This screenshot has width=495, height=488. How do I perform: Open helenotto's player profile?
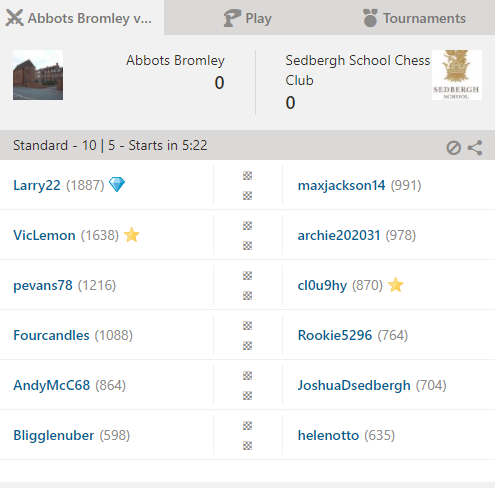(328, 435)
